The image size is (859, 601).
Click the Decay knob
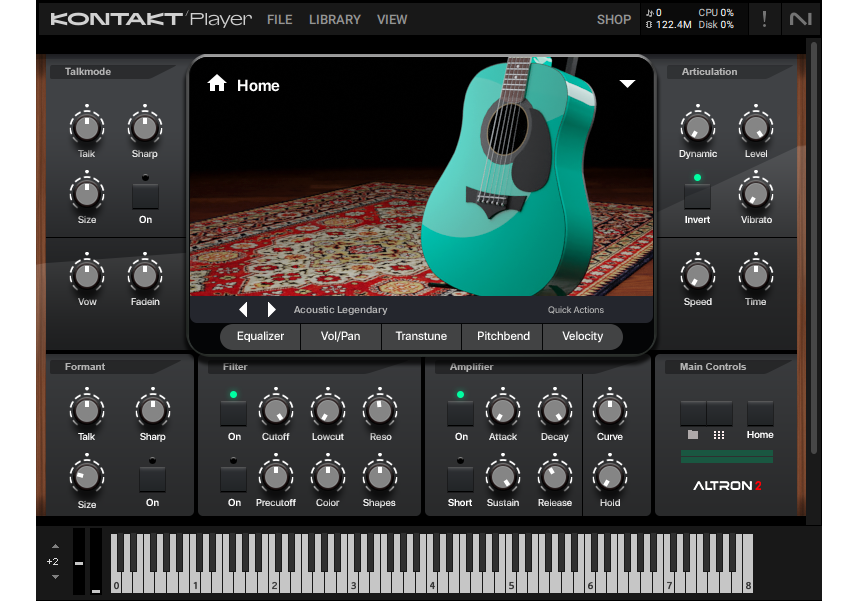[554, 410]
